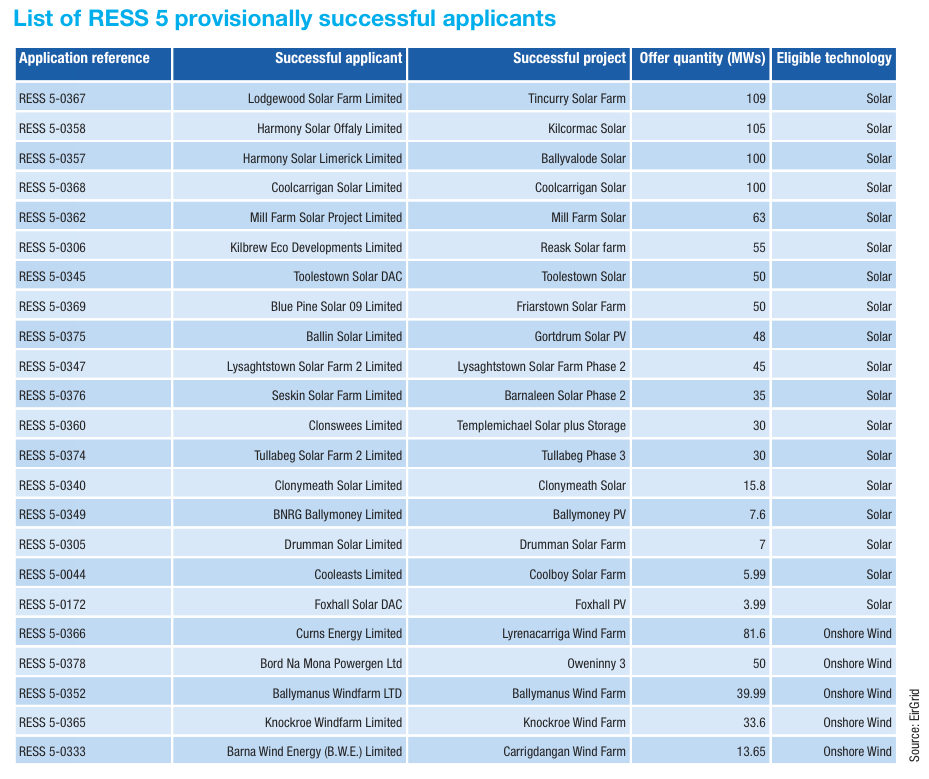The image size is (929, 779).
Task: Select Kilbrew Eco Developments Limited cell
Action: coord(316,248)
